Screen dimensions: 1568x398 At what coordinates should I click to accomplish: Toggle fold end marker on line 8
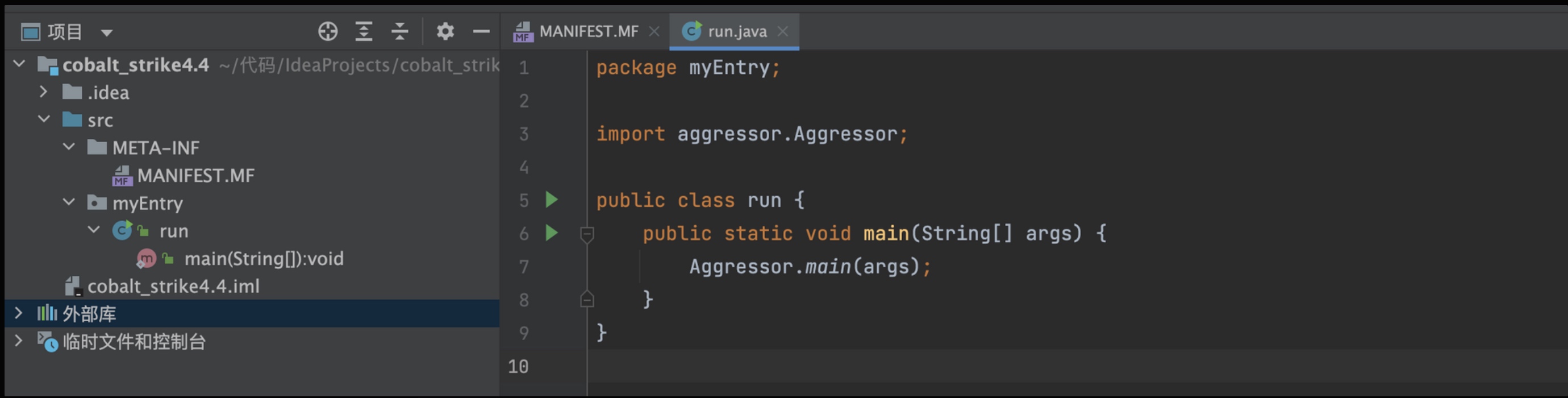[587, 299]
